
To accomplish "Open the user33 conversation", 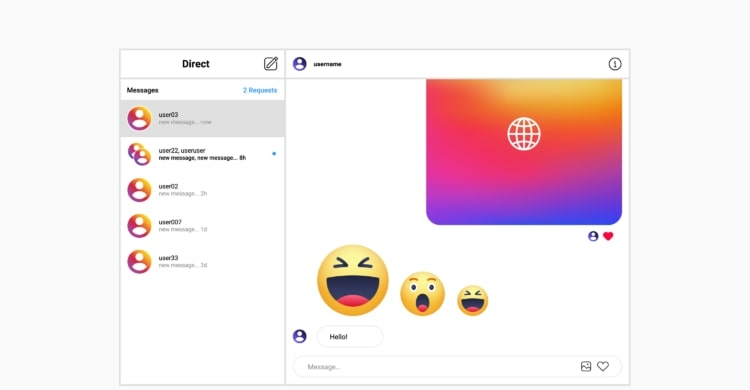I will click(x=202, y=261).
